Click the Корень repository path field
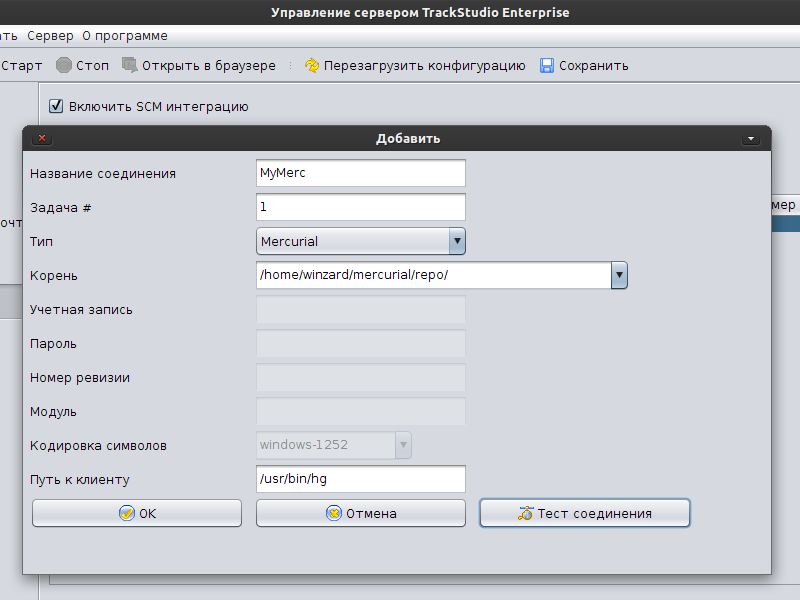The image size is (800, 600). click(433, 275)
